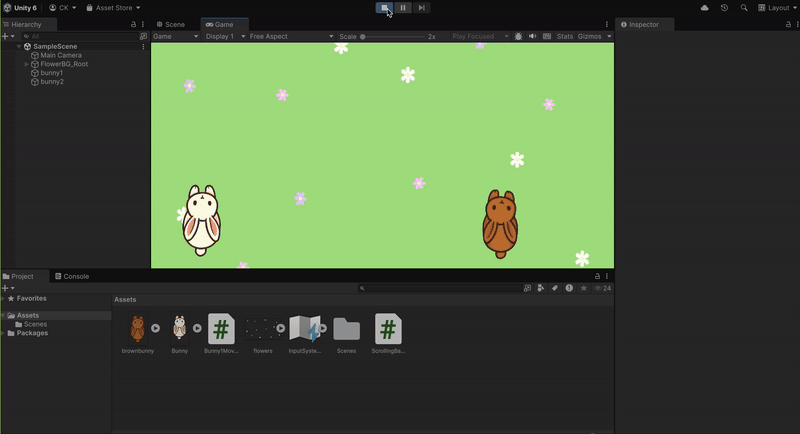
Task: Open the Game view mode dropdown
Action: [176, 36]
